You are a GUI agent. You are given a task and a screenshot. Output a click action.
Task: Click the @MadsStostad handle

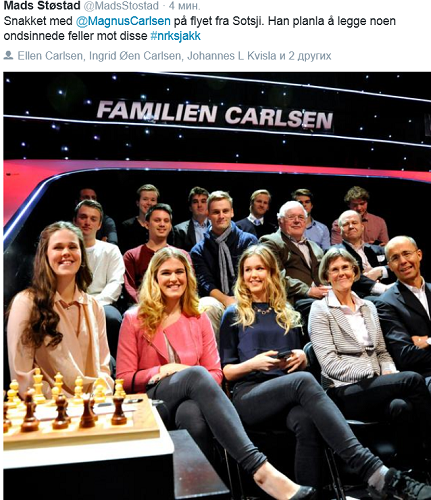point(121,6)
